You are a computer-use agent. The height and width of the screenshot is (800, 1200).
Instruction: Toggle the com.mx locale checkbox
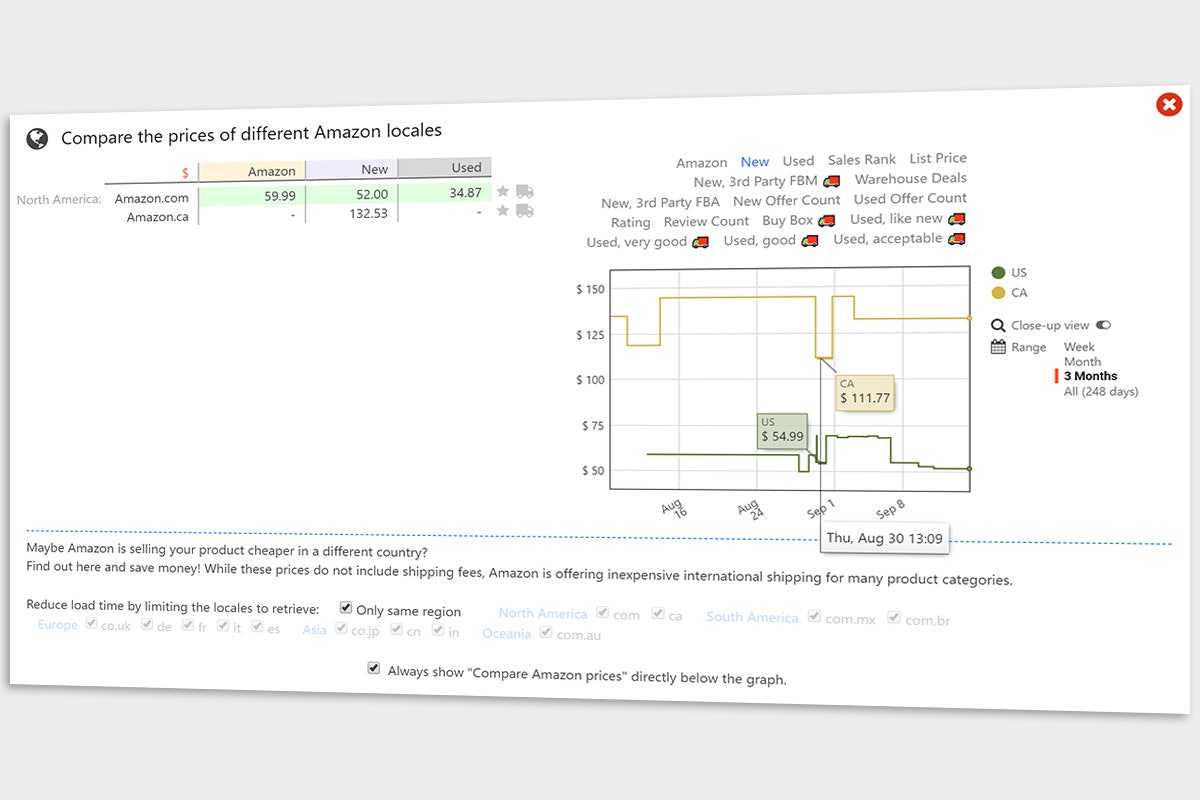point(814,617)
